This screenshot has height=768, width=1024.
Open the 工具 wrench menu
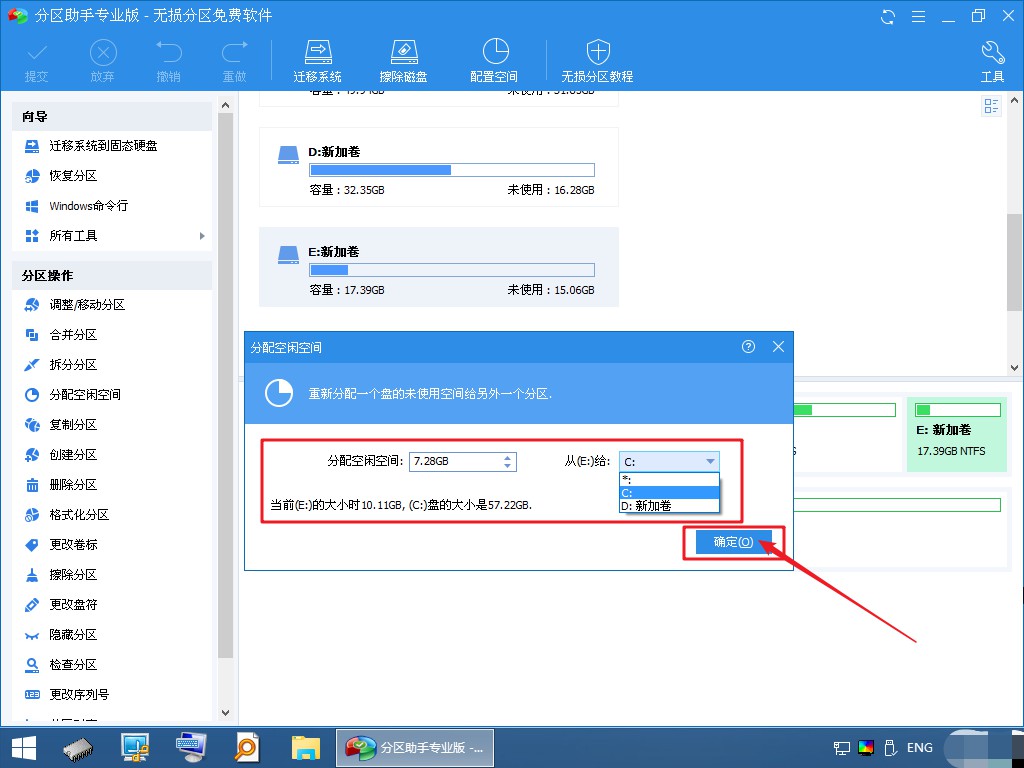992,61
